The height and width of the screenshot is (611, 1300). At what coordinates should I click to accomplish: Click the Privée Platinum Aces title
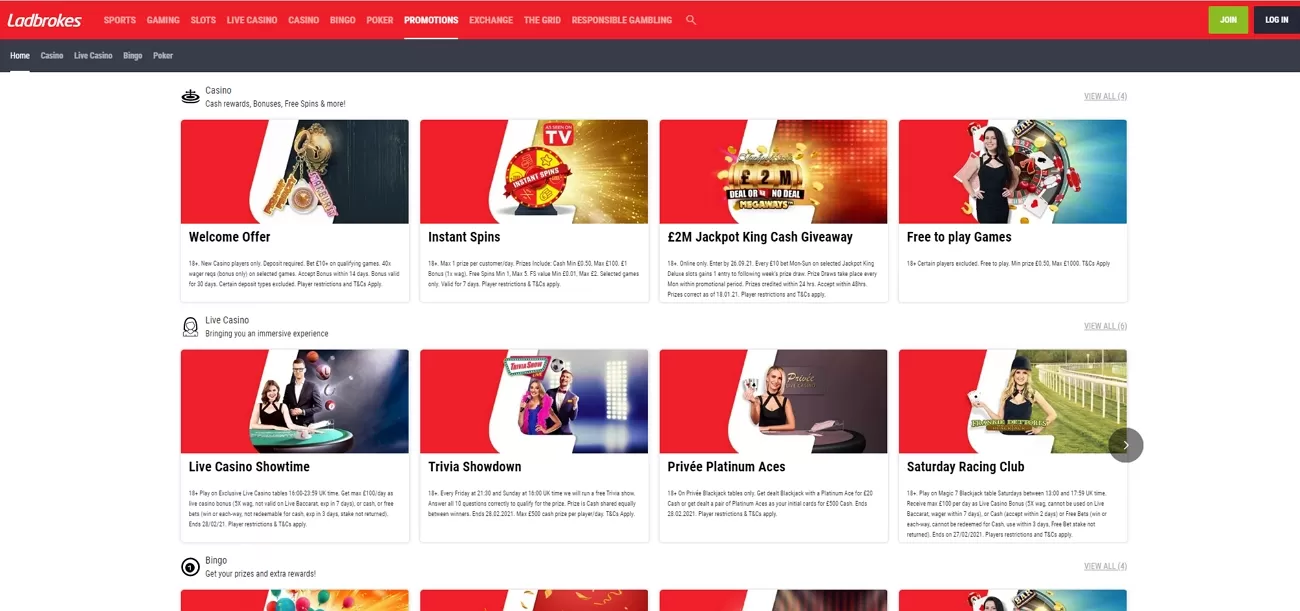(726, 467)
